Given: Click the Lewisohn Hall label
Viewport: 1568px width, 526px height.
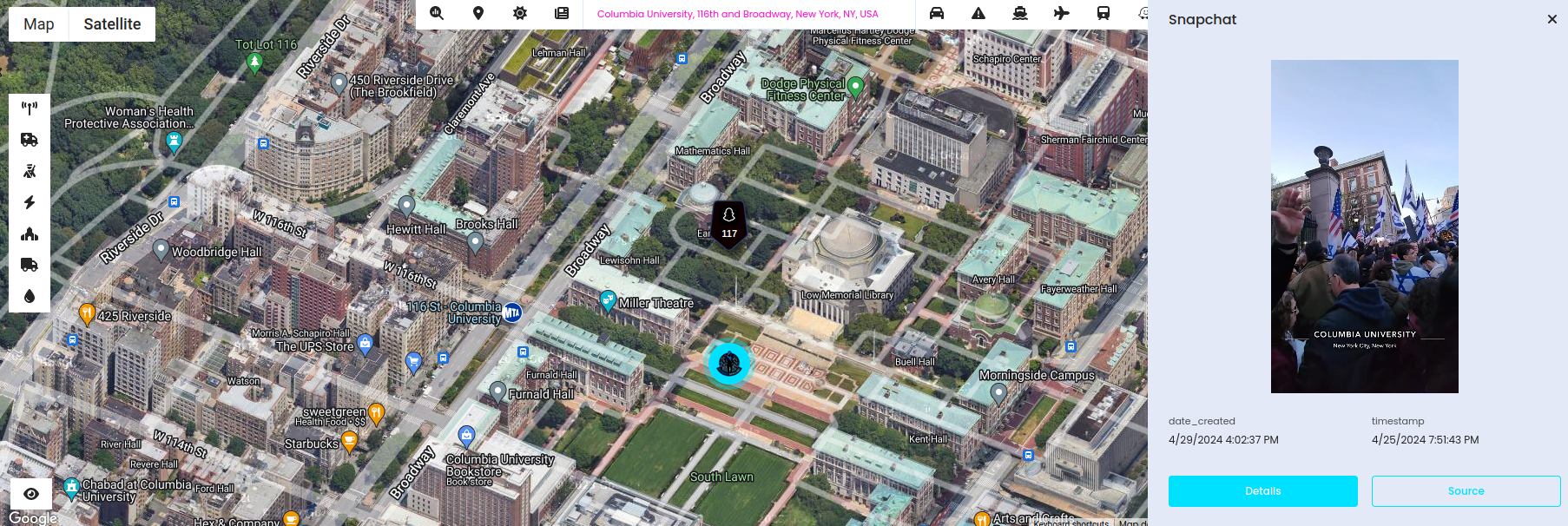Looking at the screenshot, I should click(x=629, y=260).
